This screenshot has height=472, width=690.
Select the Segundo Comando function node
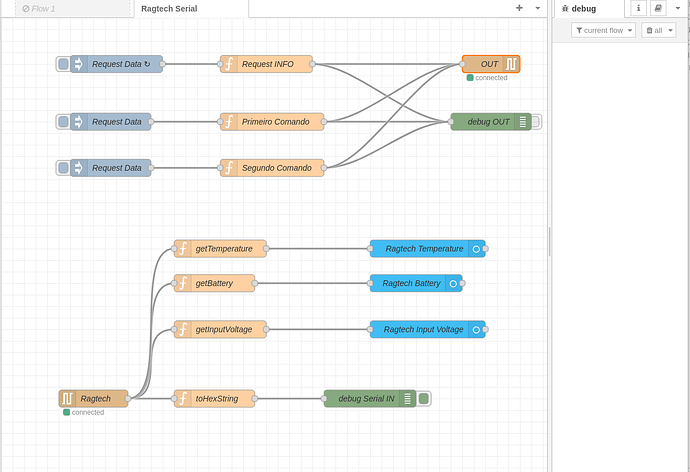click(272, 168)
